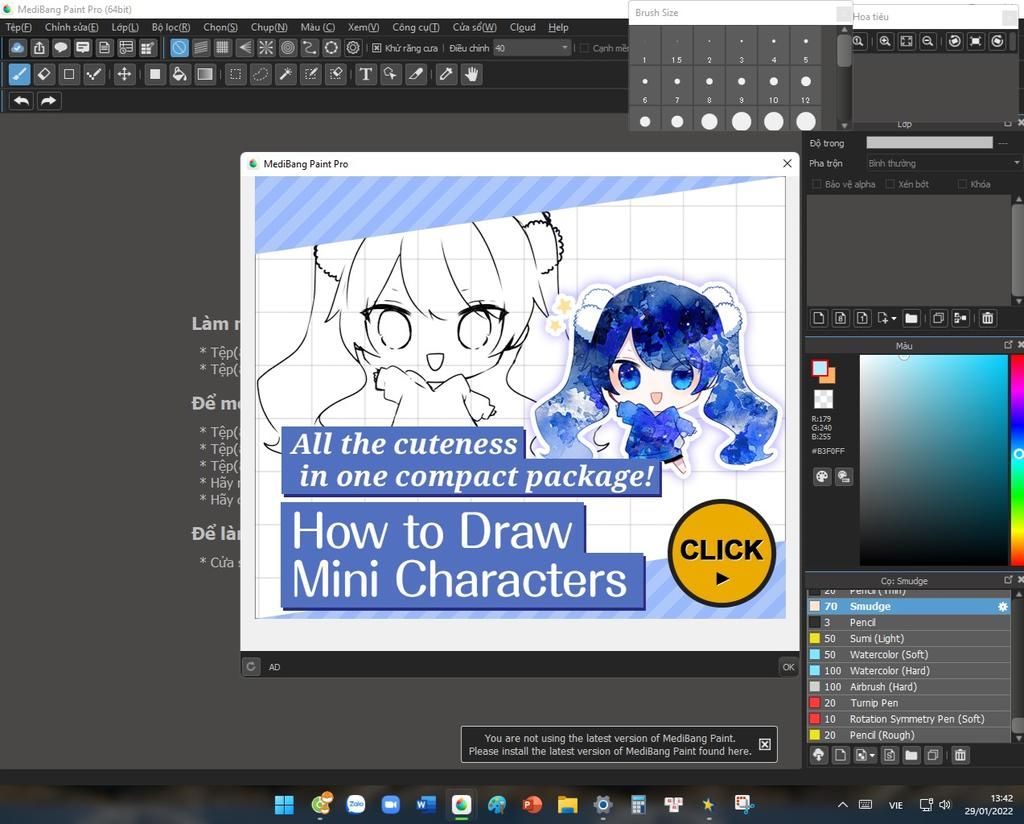The width and height of the screenshot is (1024, 824).
Task: Select the rectangular Select tool
Action: click(236, 74)
